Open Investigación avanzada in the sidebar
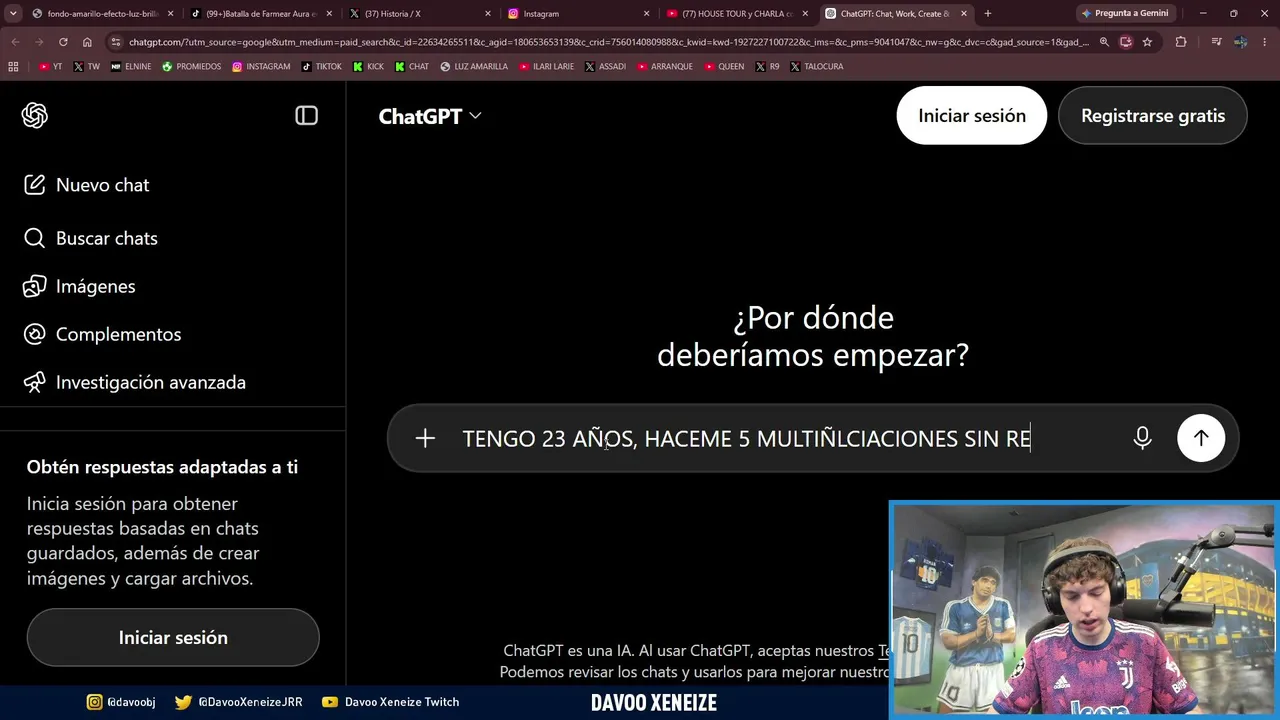Image resolution: width=1280 pixels, height=720 pixels. [x=134, y=382]
